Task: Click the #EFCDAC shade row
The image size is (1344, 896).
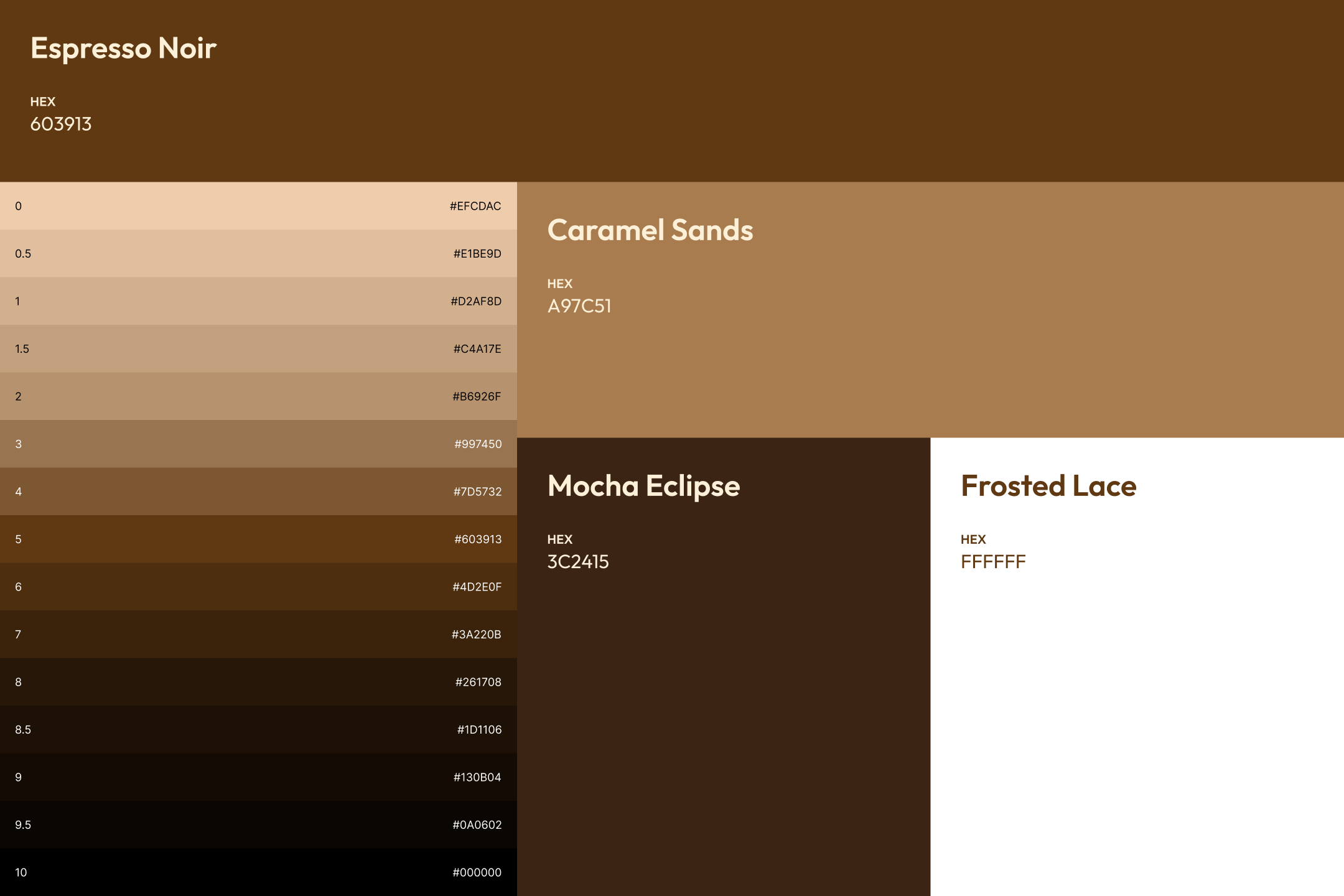Action: (258, 206)
